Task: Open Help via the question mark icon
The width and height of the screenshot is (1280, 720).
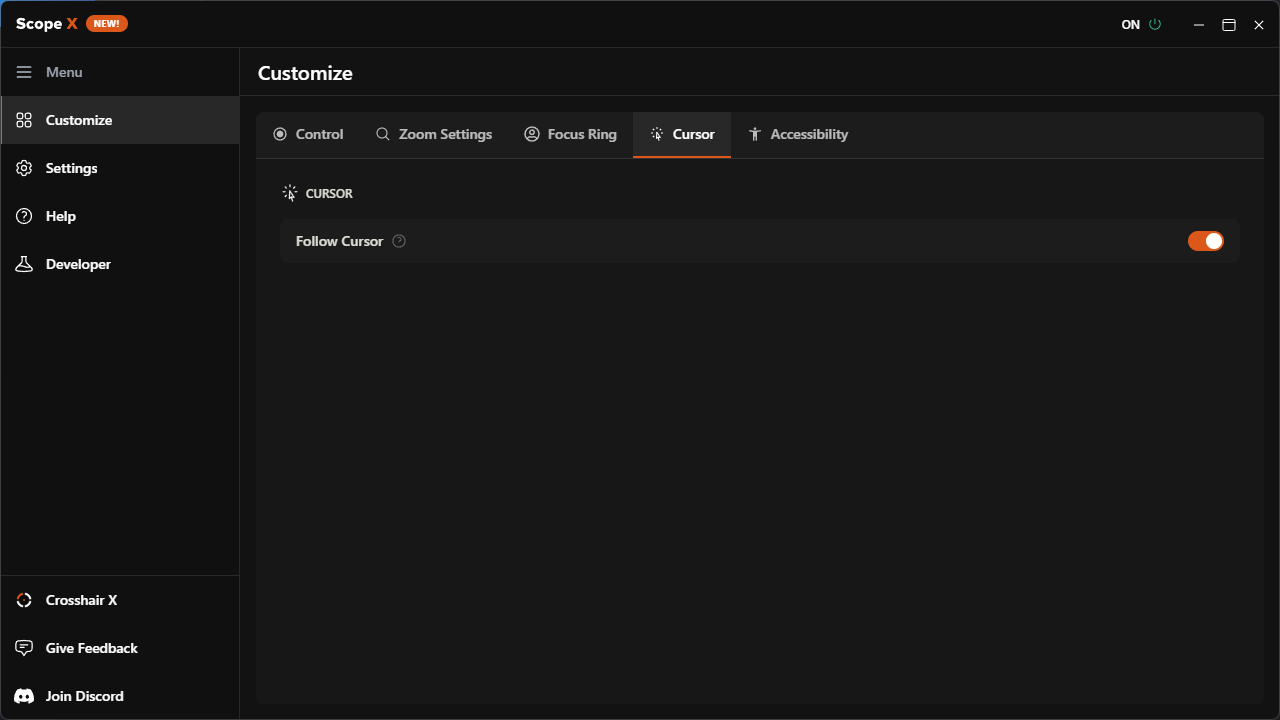Action: [x=24, y=215]
